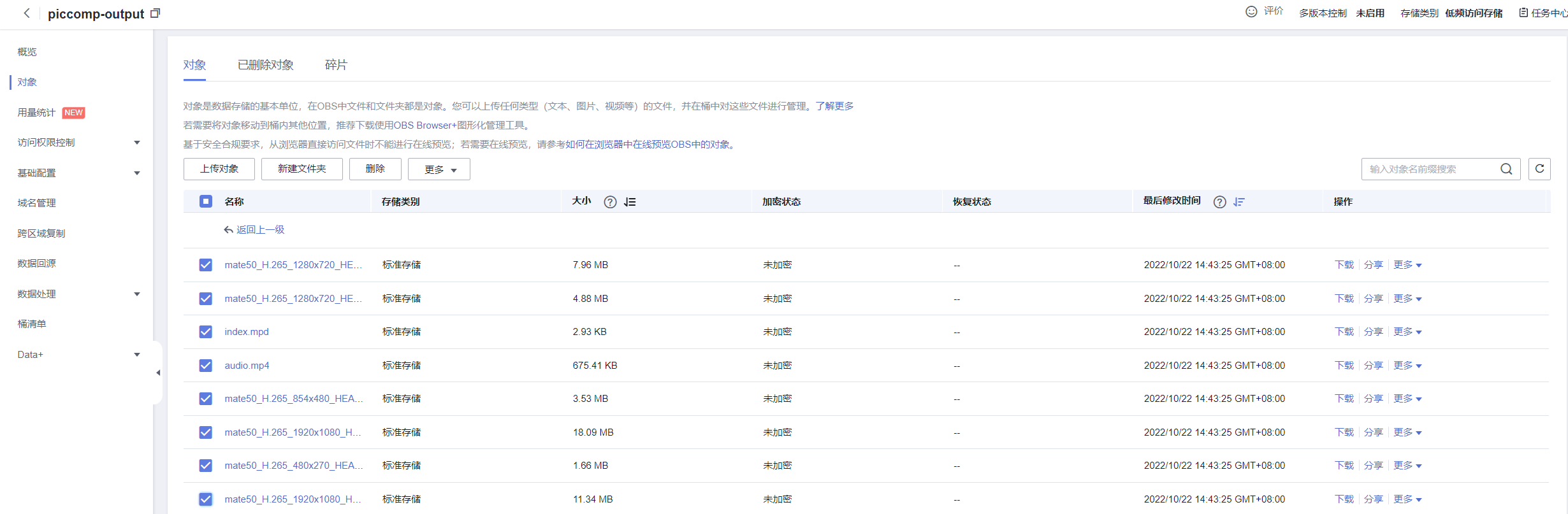Open 更多 menu for 4.88 MB row

click(x=1407, y=299)
